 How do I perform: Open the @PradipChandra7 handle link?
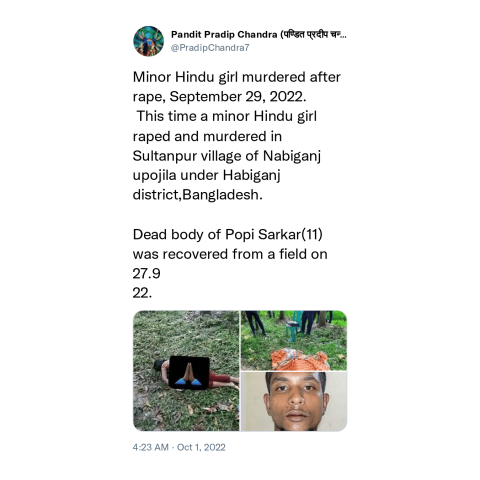(x=210, y=48)
